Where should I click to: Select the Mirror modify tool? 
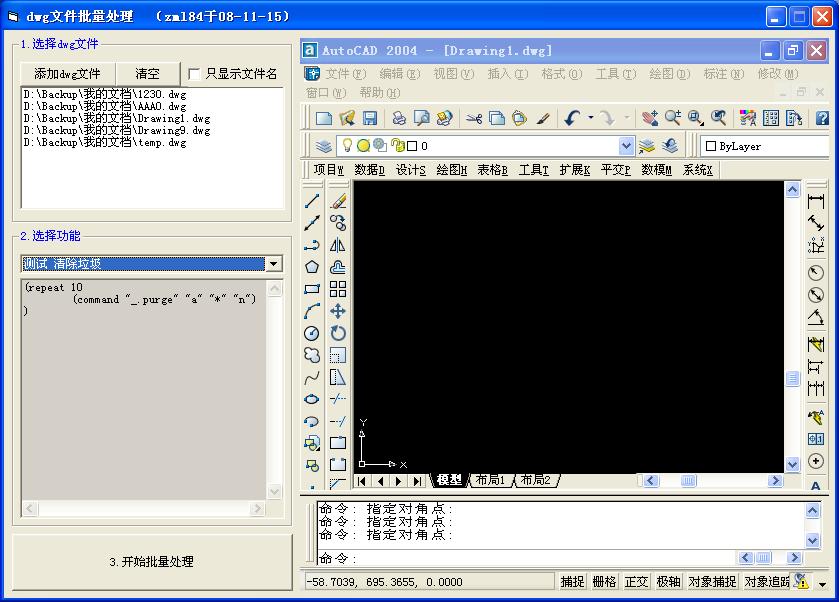338,245
